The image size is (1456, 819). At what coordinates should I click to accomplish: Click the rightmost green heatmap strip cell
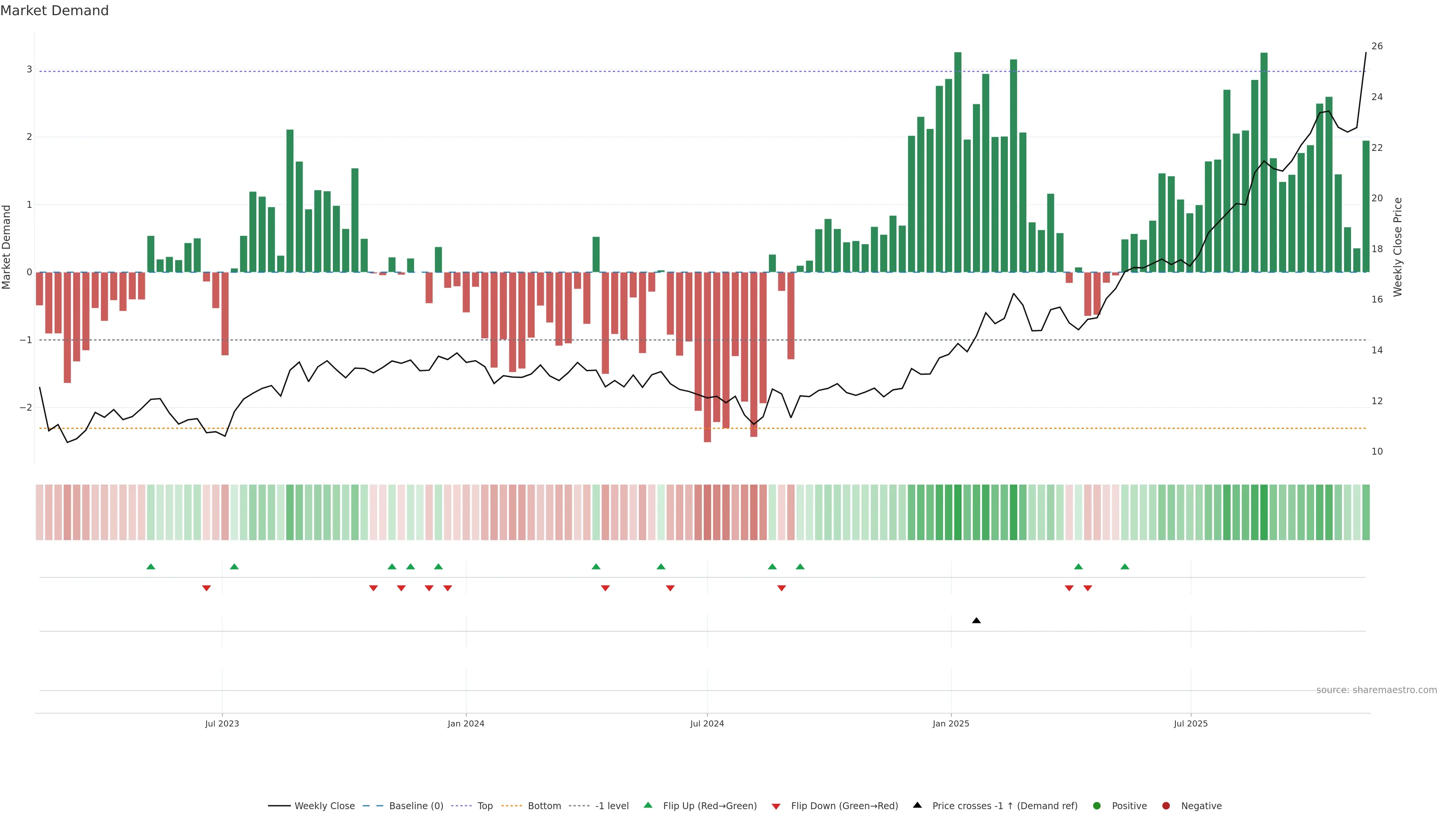pyautogui.click(x=1365, y=512)
